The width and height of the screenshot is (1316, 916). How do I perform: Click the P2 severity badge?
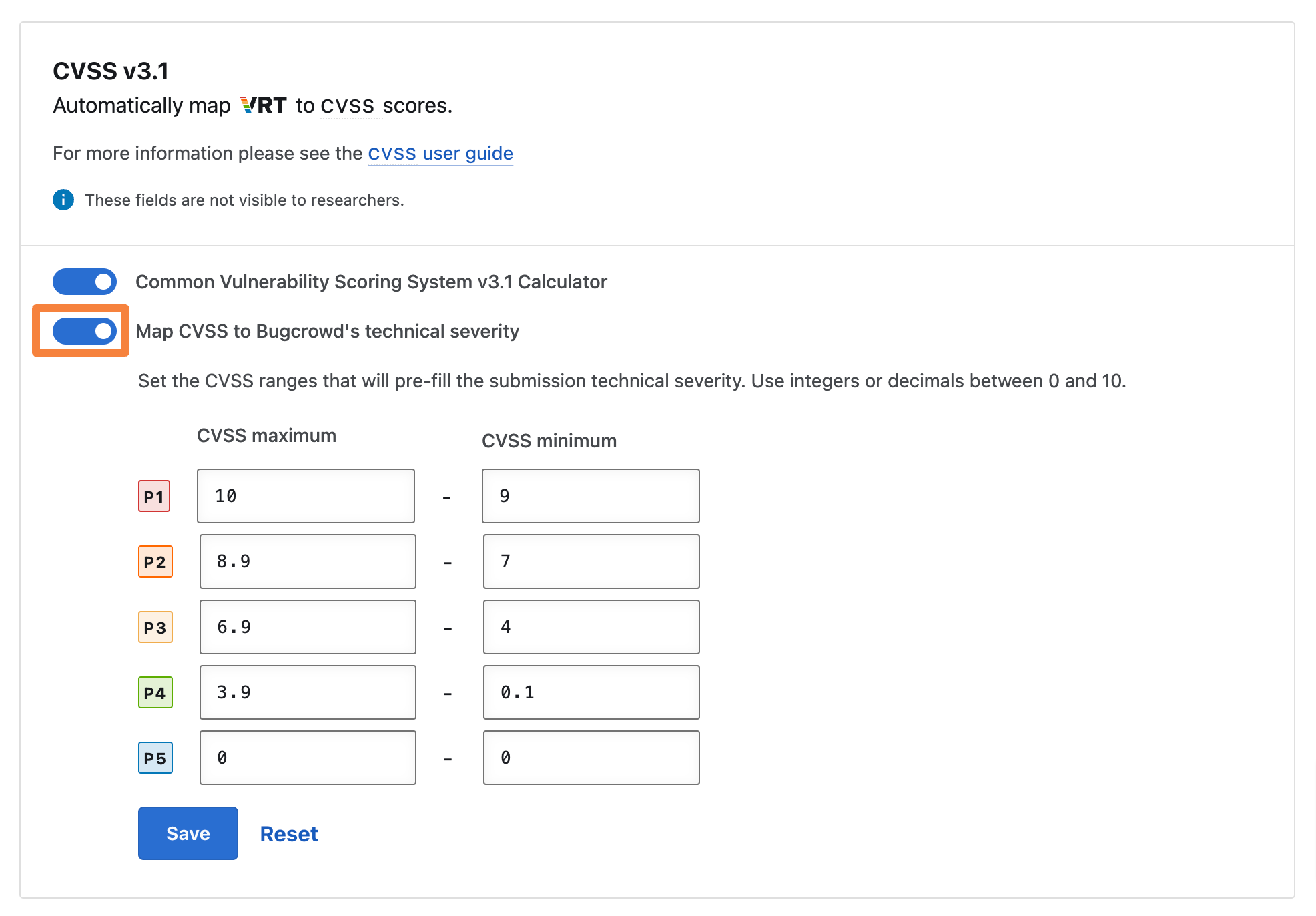click(155, 561)
